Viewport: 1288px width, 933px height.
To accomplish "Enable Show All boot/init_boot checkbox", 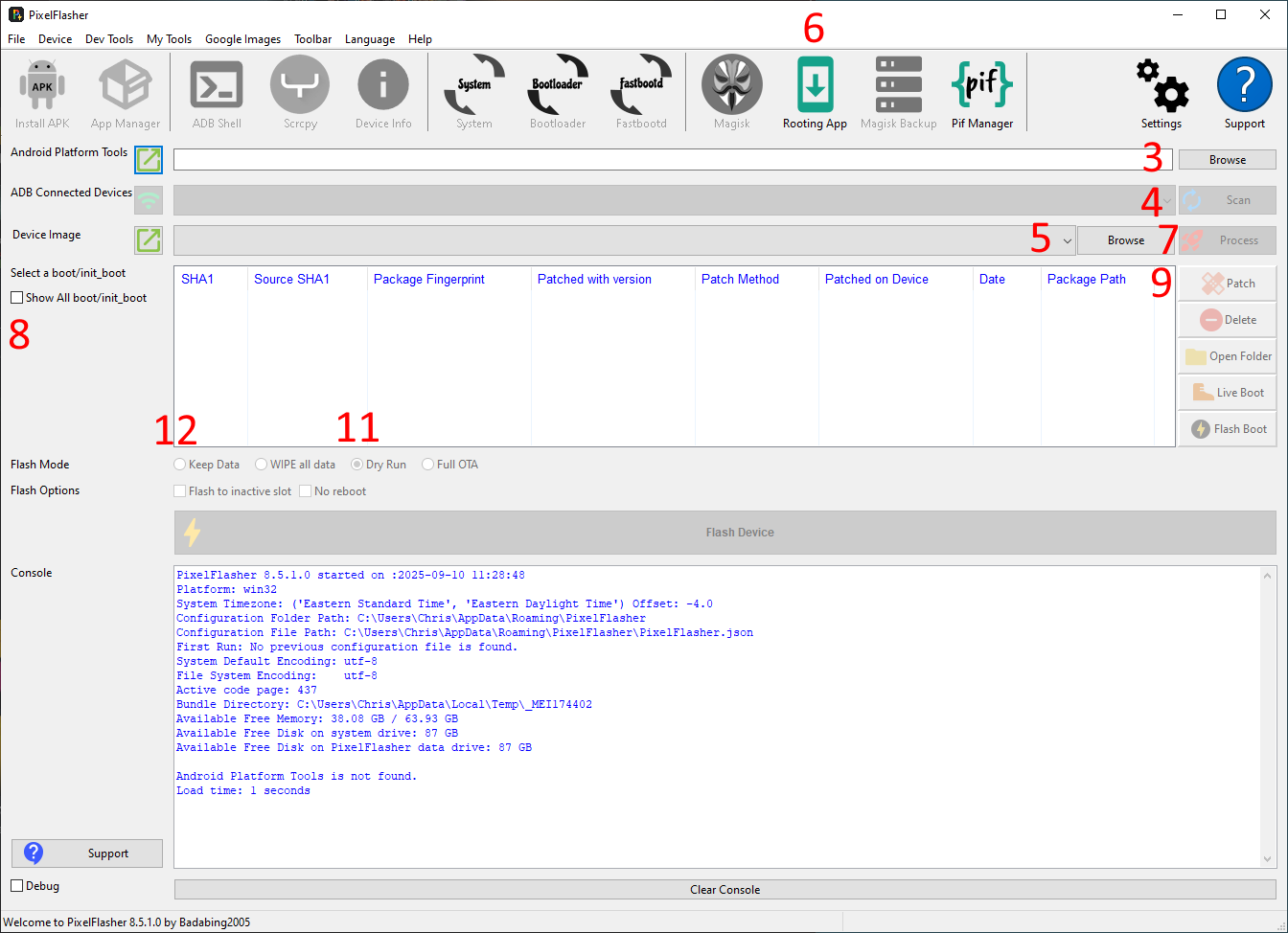I will [x=17, y=298].
